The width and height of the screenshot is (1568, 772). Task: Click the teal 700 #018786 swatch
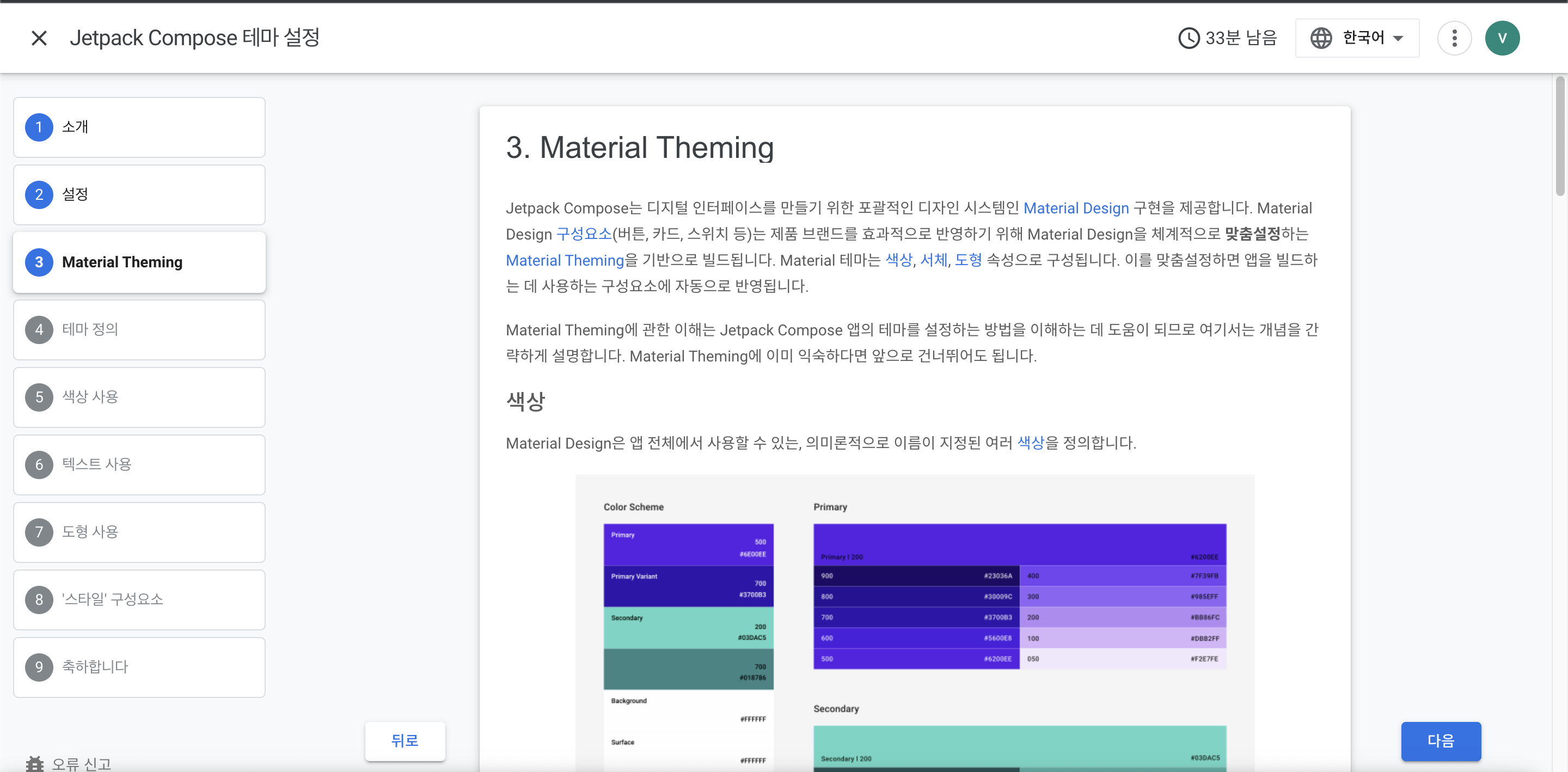coord(688,669)
